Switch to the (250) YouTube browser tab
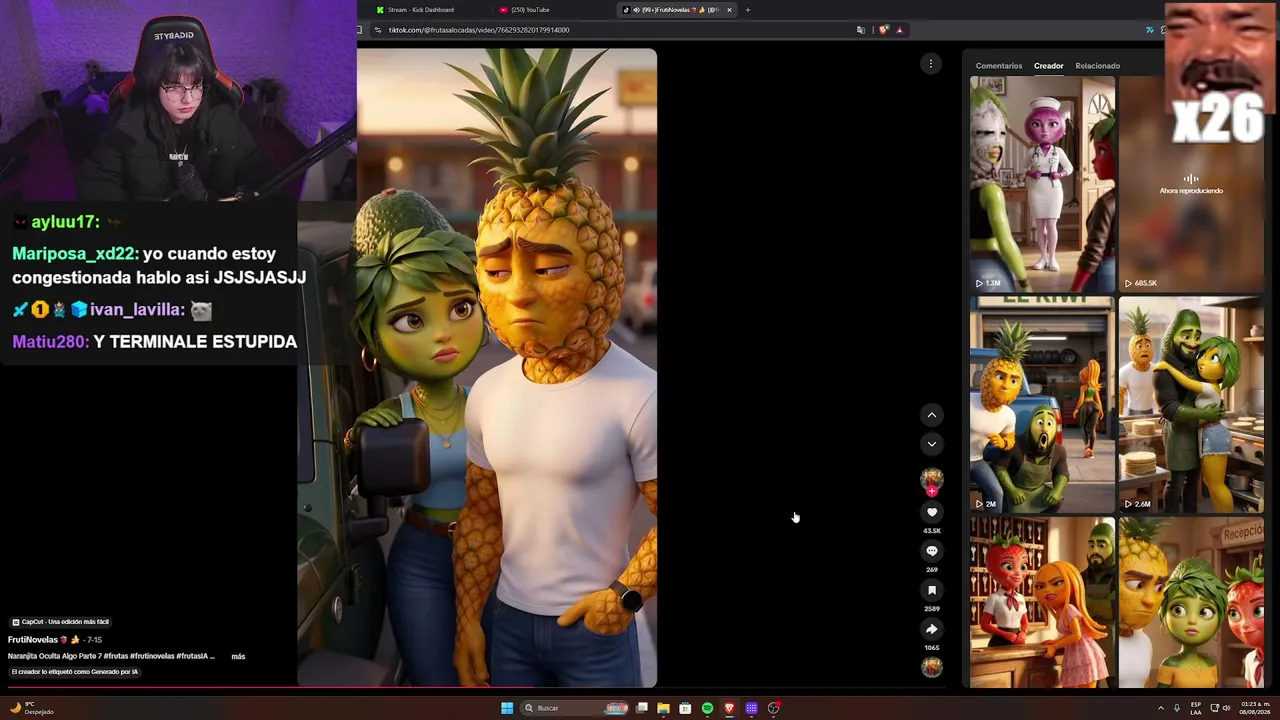Image resolution: width=1280 pixels, height=720 pixels. point(530,10)
